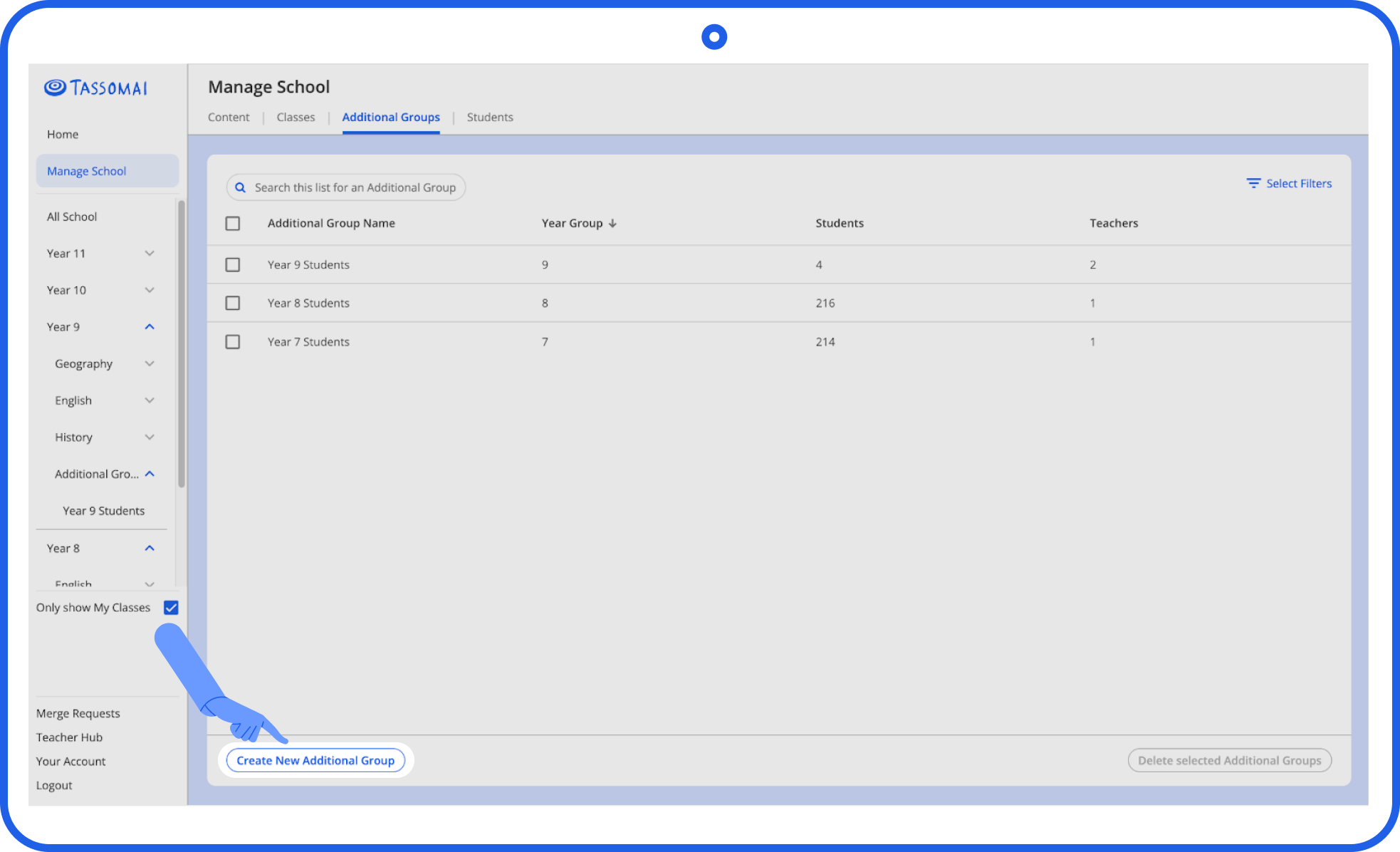This screenshot has height=852, width=1400.
Task: Click the 216 students value
Action: [825, 303]
